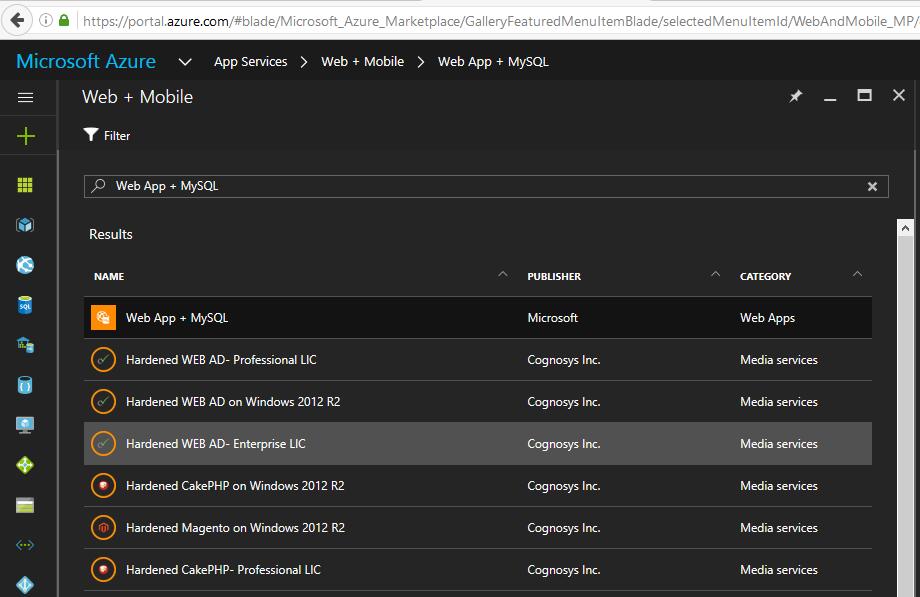Screen dimensions: 920x597
Task: Select Hardened CakePHP- Professional LIC row
Action: (478, 569)
